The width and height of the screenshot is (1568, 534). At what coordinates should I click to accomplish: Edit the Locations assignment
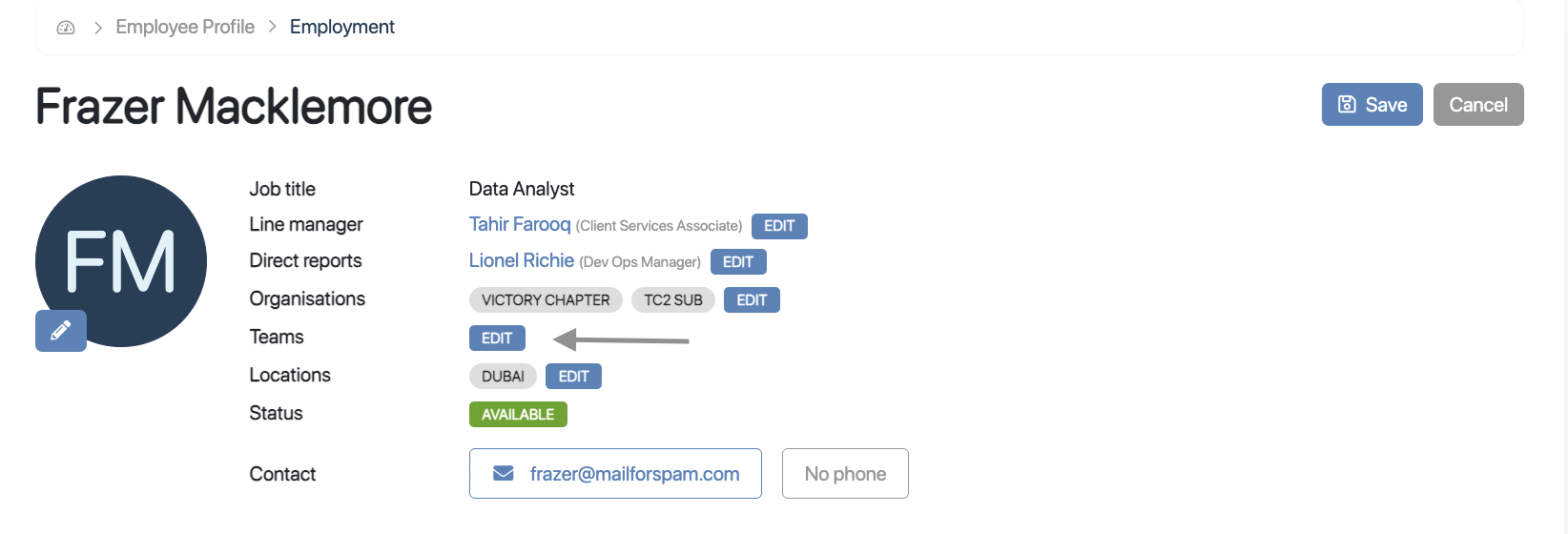pos(573,377)
